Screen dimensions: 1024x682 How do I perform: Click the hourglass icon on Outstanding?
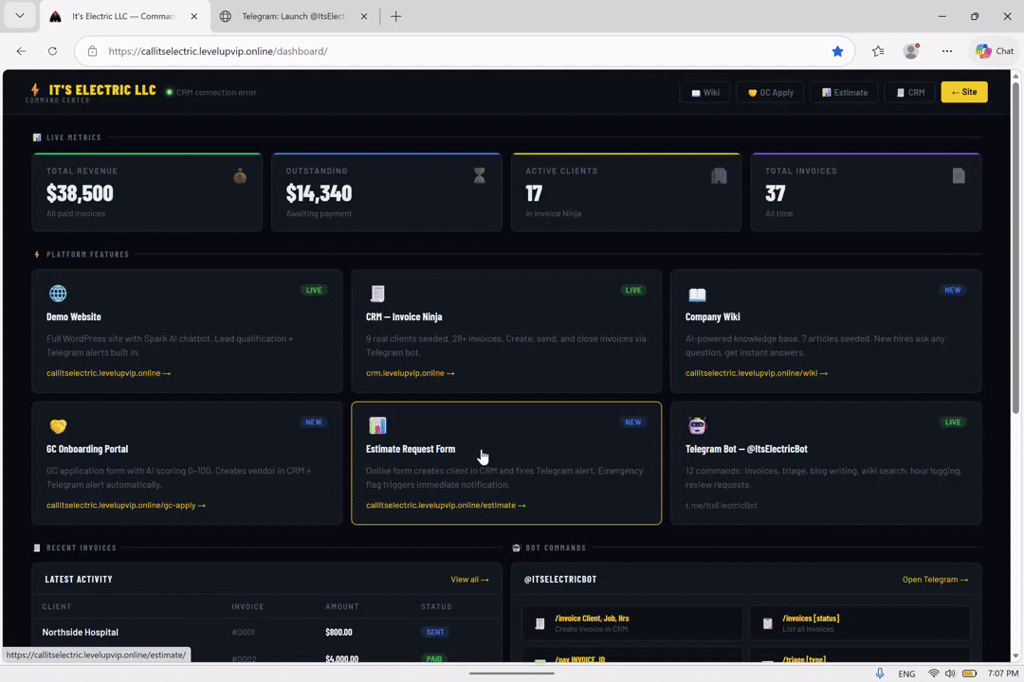[479, 175]
